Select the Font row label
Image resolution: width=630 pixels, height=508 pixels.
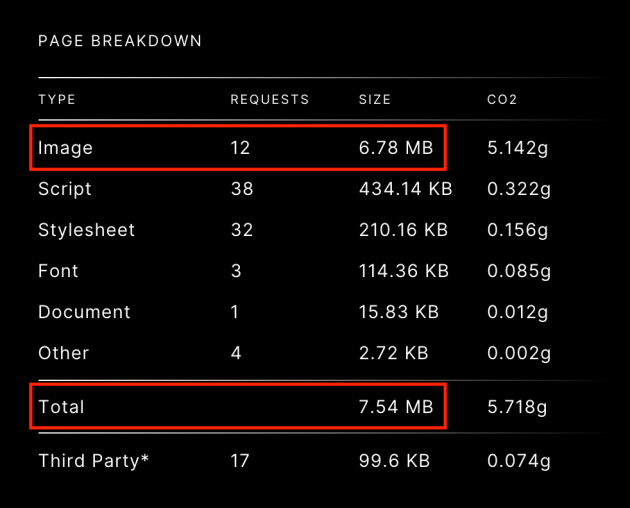[58, 271]
